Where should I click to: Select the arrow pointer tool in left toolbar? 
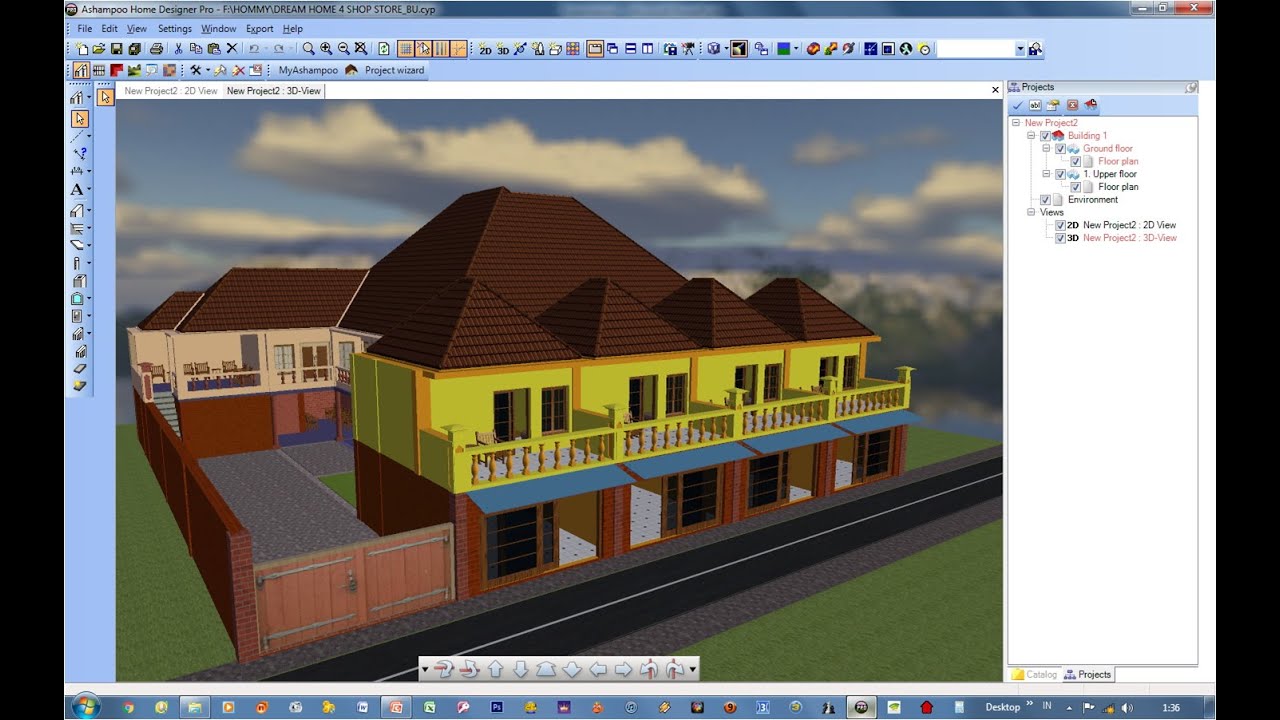tap(79, 118)
